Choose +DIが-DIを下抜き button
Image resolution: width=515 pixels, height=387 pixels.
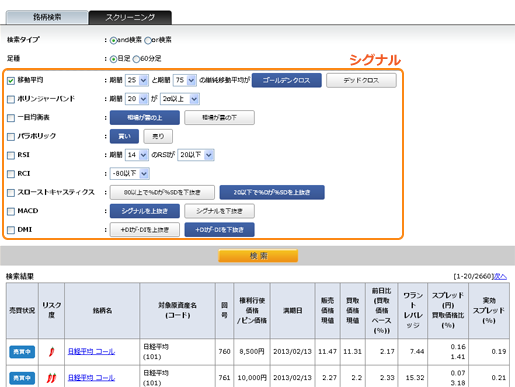(219, 230)
